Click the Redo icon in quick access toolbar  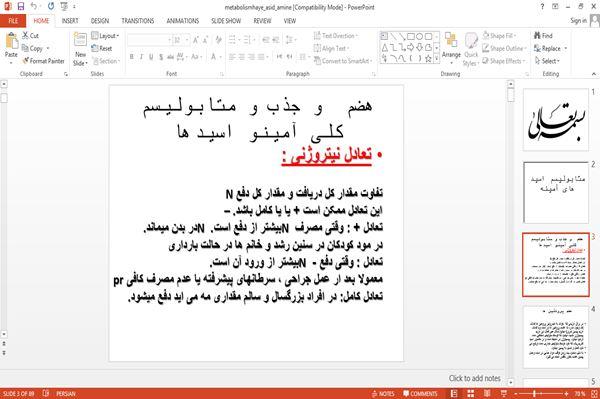[51, 7]
